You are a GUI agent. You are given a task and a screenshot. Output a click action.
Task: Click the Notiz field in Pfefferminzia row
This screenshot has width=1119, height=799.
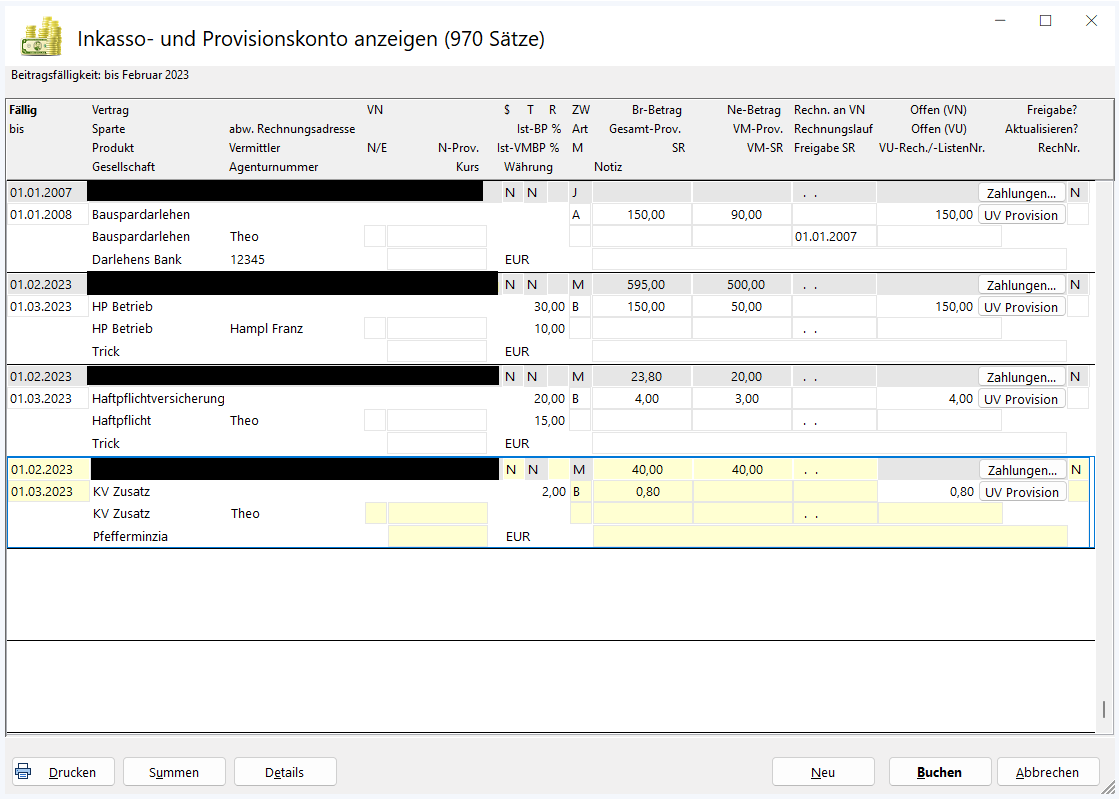830,536
